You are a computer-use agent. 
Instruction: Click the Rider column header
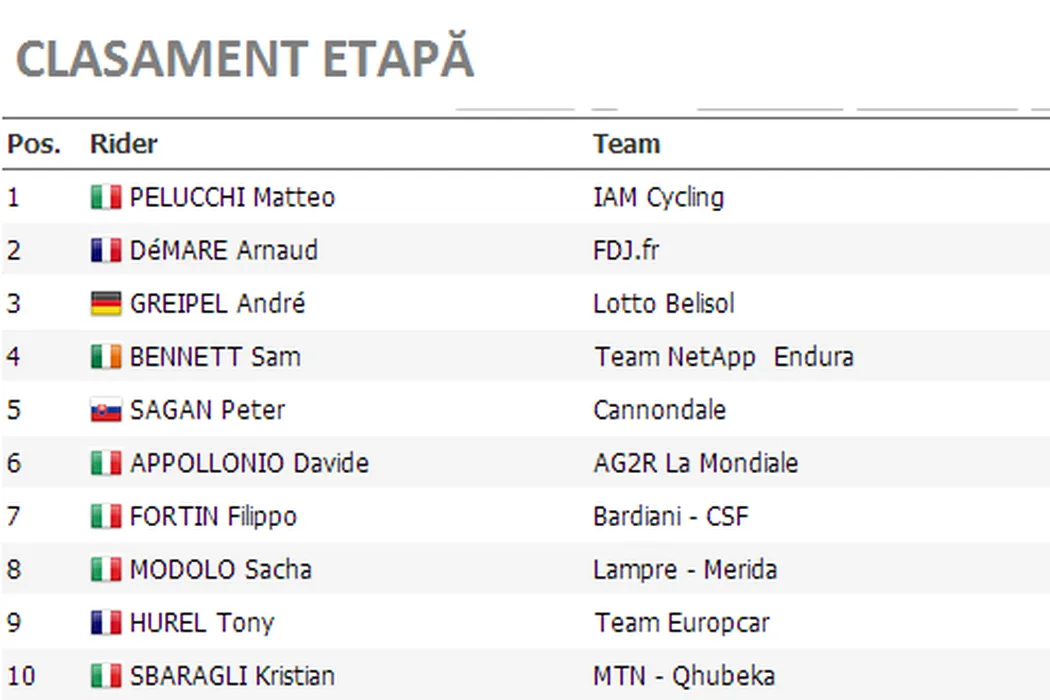(x=124, y=144)
